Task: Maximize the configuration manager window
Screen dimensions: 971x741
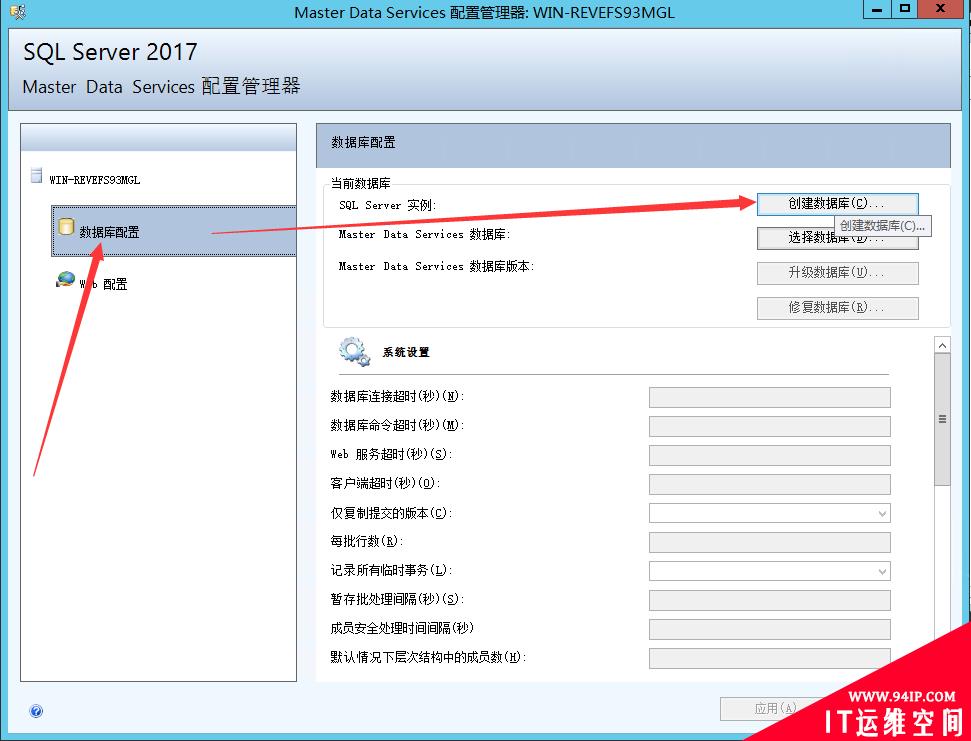Action: [905, 9]
